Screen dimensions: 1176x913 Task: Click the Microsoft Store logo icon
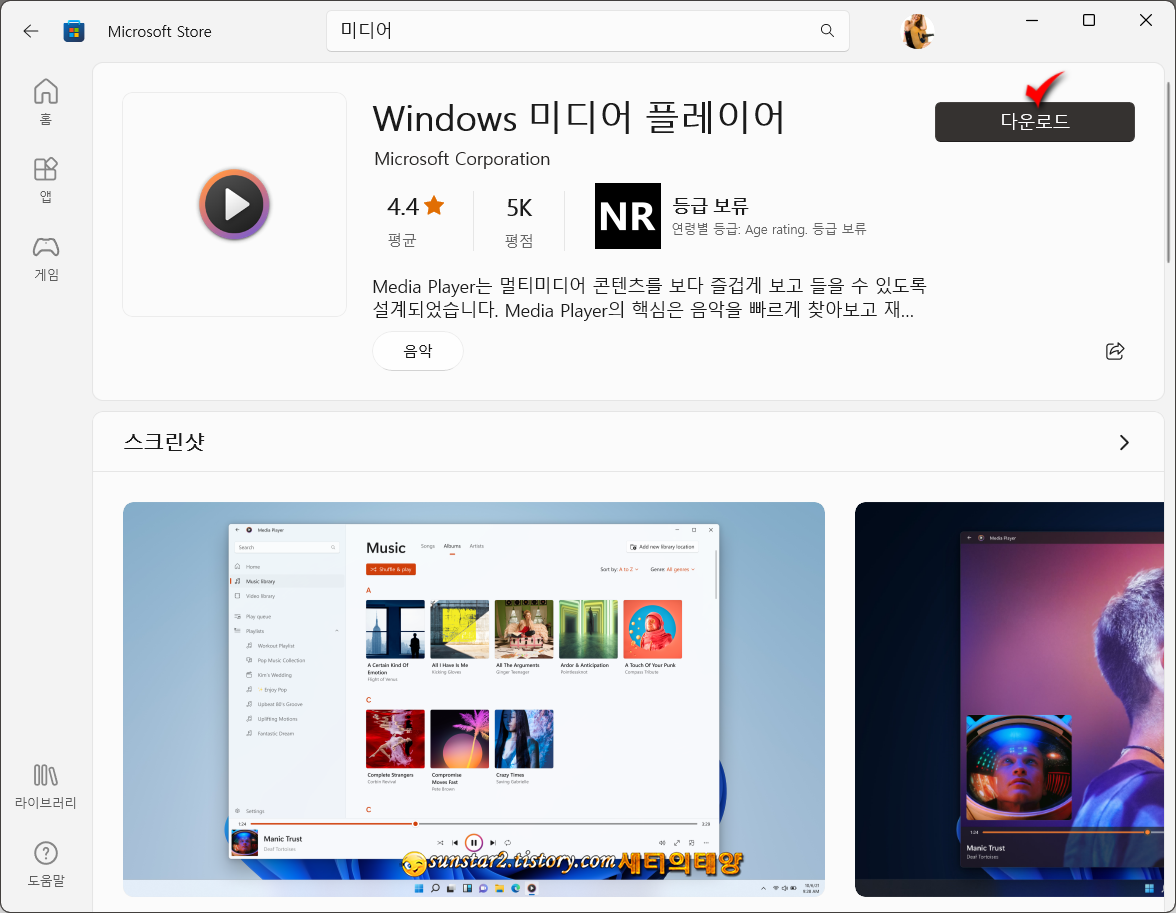click(74, 31)
